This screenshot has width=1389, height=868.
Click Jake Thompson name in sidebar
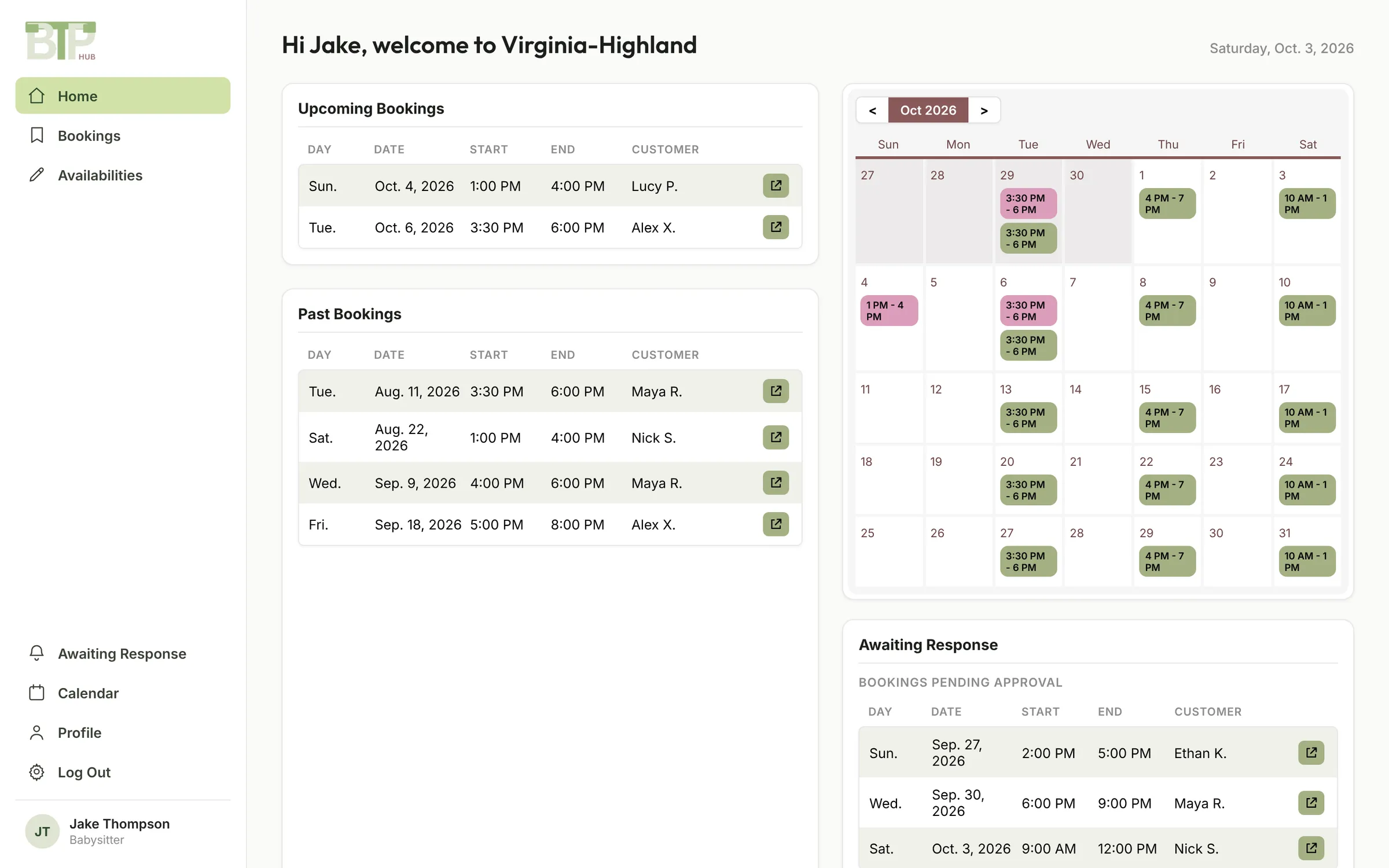[119, 823]
